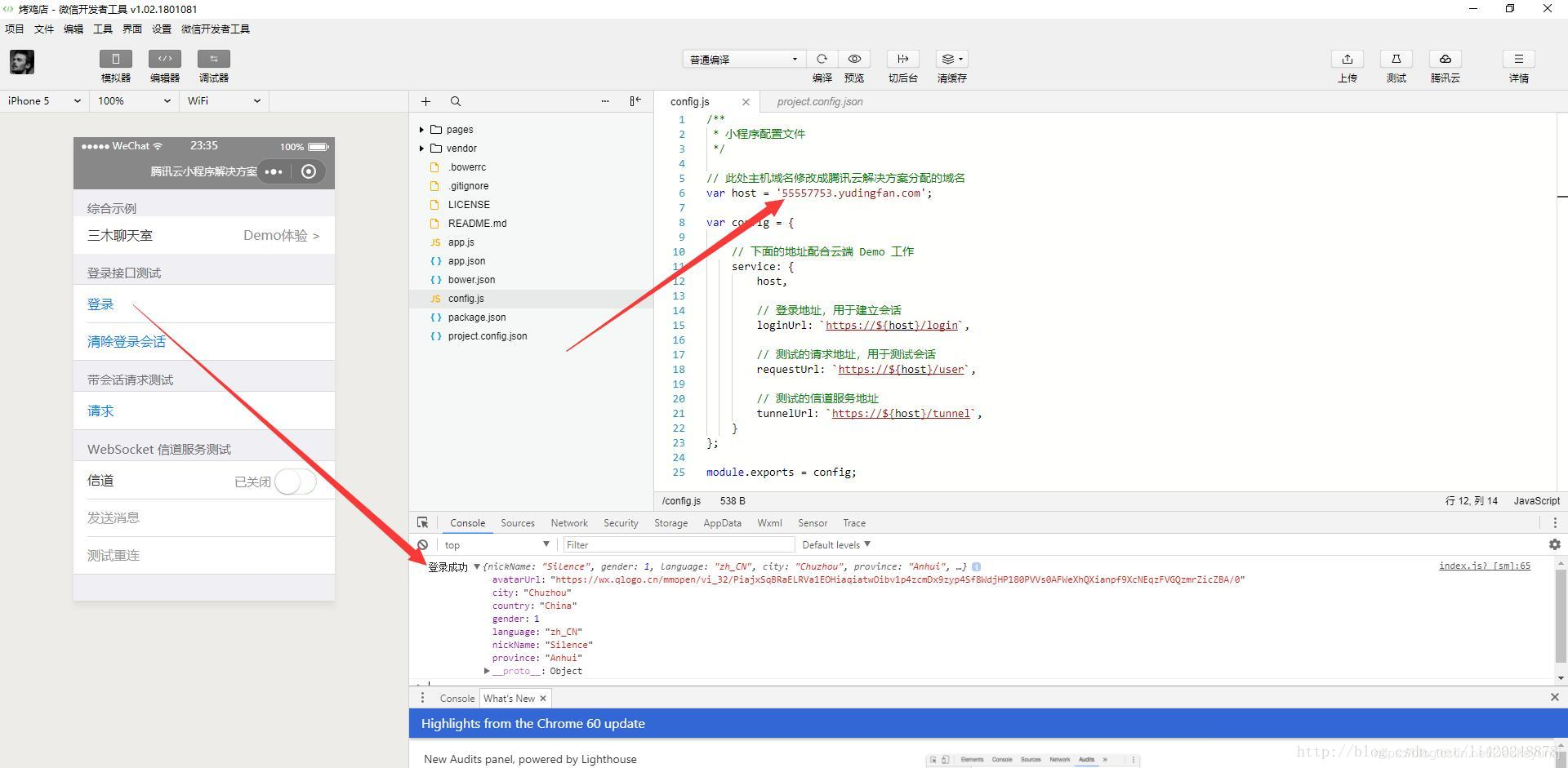Switch to the Wxml devtools tab

click(769, 523)
